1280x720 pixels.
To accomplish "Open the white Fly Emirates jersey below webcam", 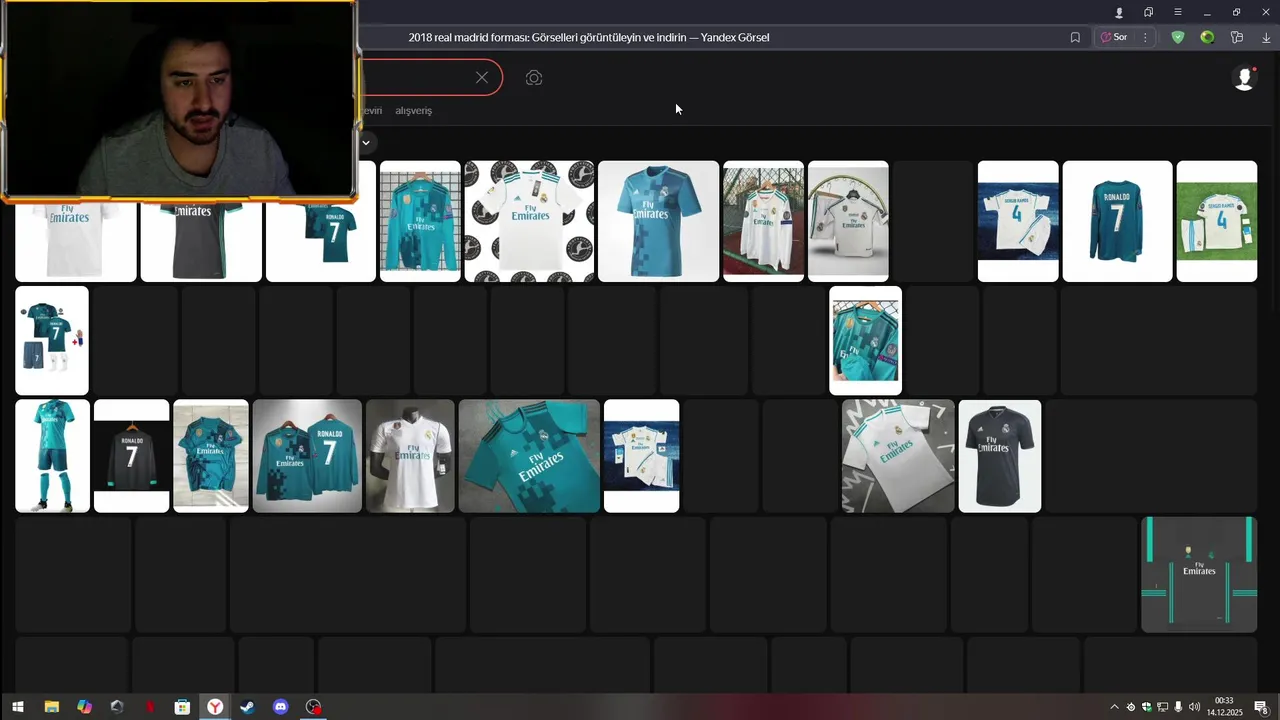I will tap(76, 241).
